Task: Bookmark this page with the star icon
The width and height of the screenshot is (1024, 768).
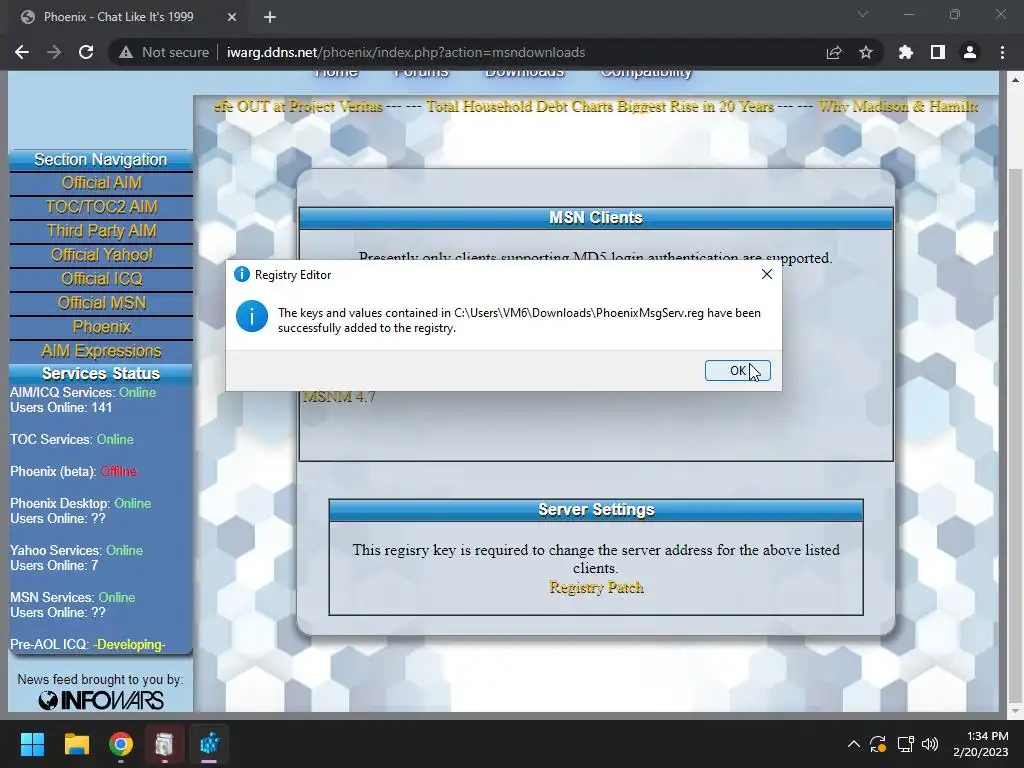Action: [x=866, y=52]
